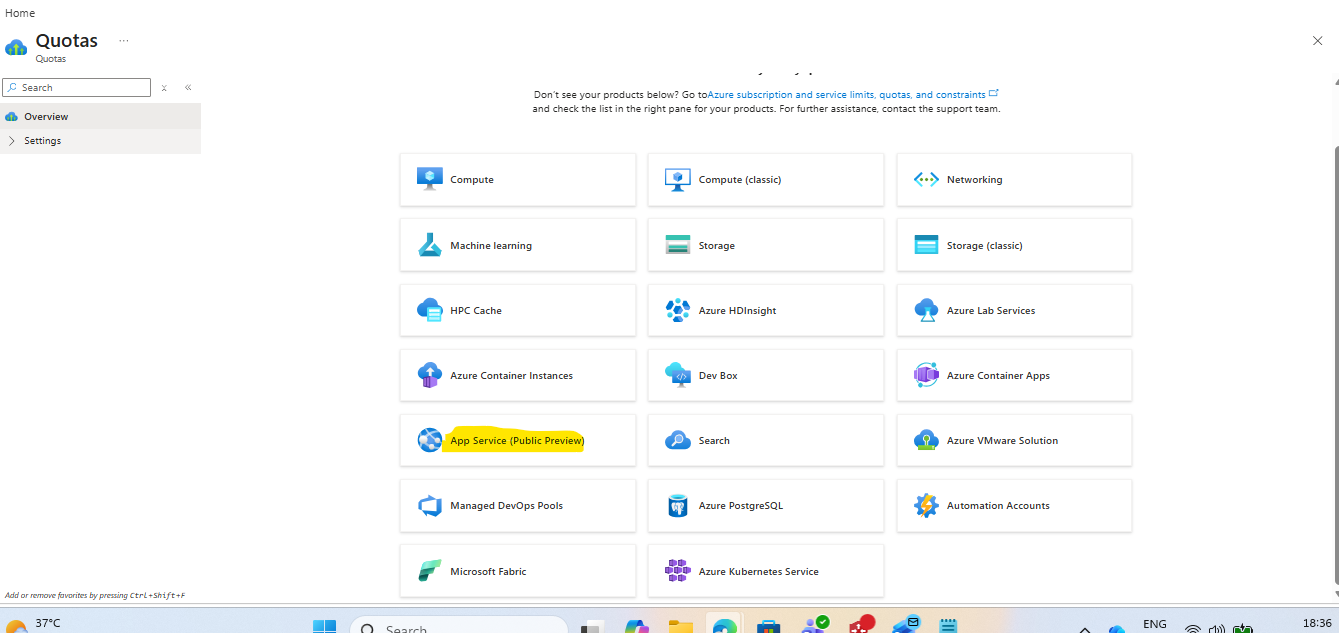Select Overview in the left menu
The image size is (1339, 633).
tap(100, 117)
